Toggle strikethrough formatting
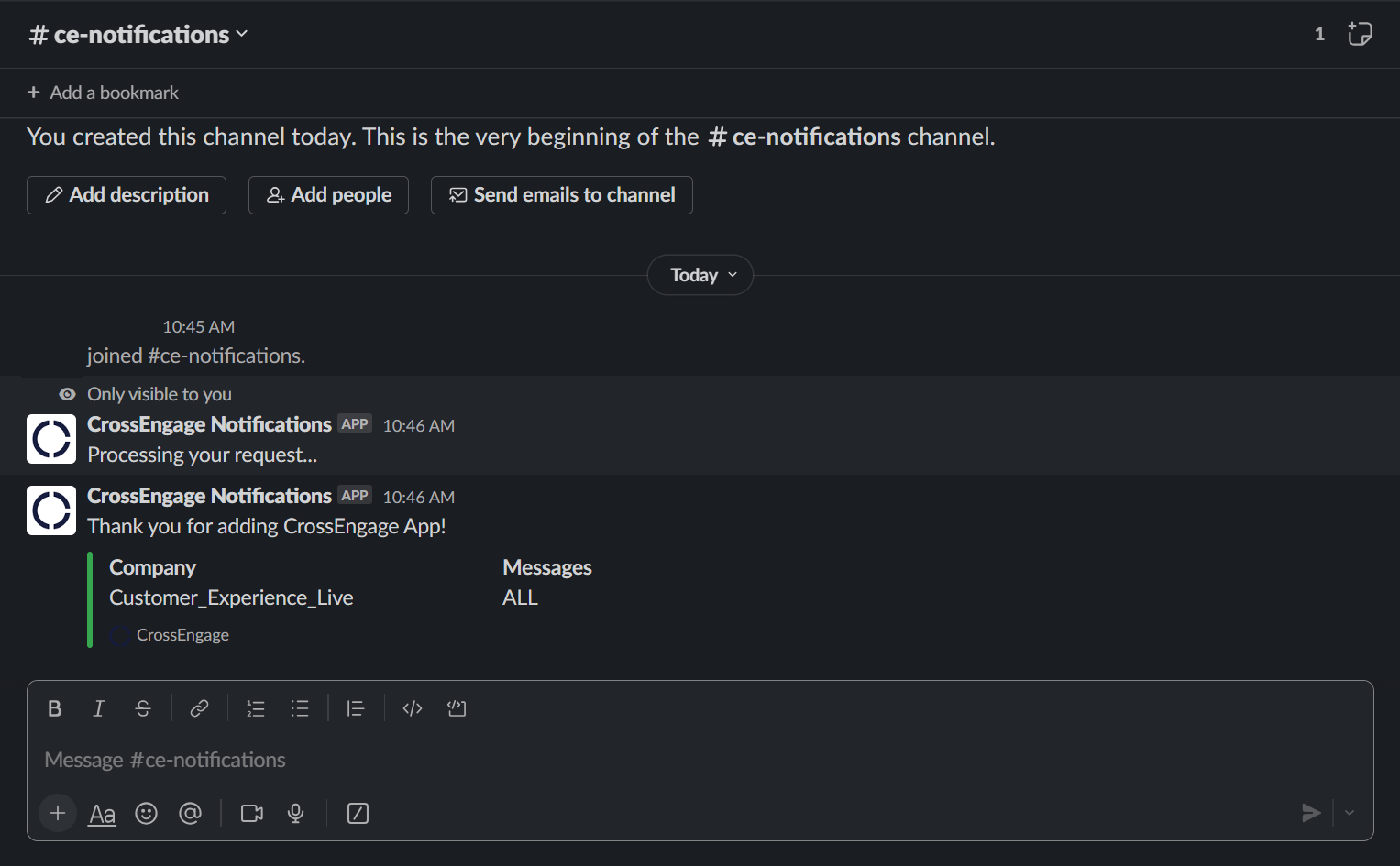 [x=143, y=708]
